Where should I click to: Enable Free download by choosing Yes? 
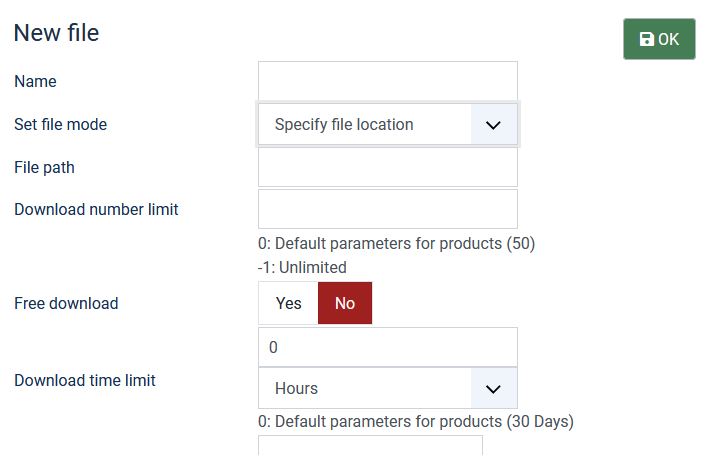pyautogui.click(x=288, y=303)
